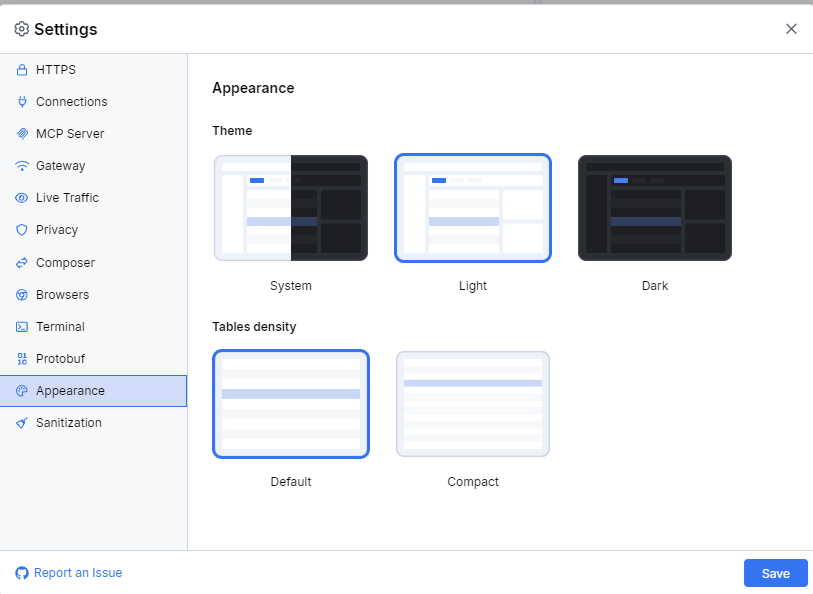Select the Privacy shield icon
Screen dimensions: 813x594
(x=19, y=229)
